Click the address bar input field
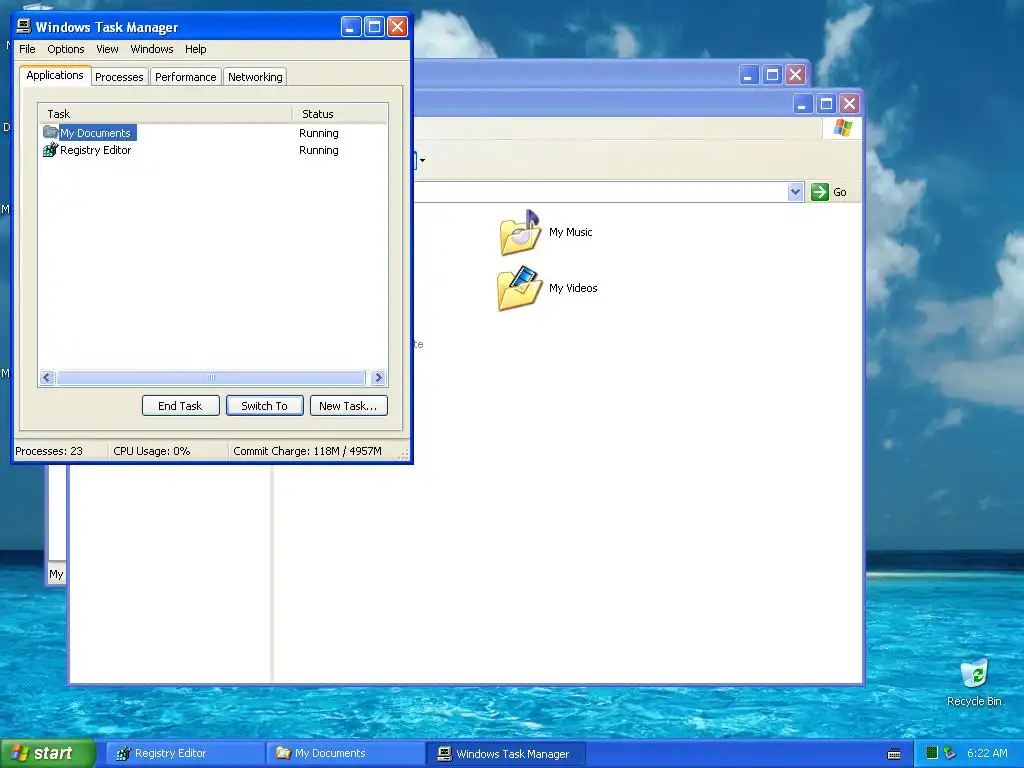Image resolution: width=1024 pixels, height=768 pixels. pyautogui.click(x=601, y=192)
